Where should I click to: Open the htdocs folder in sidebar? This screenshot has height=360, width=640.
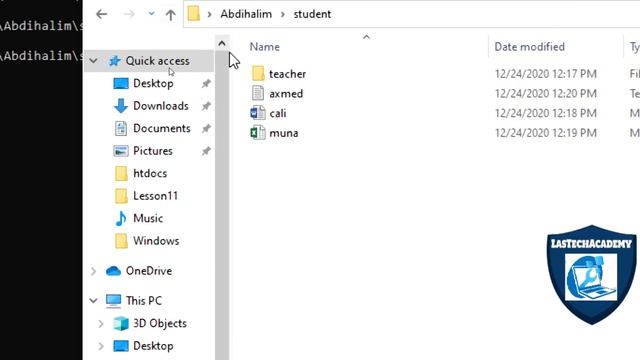coord(150,173)
